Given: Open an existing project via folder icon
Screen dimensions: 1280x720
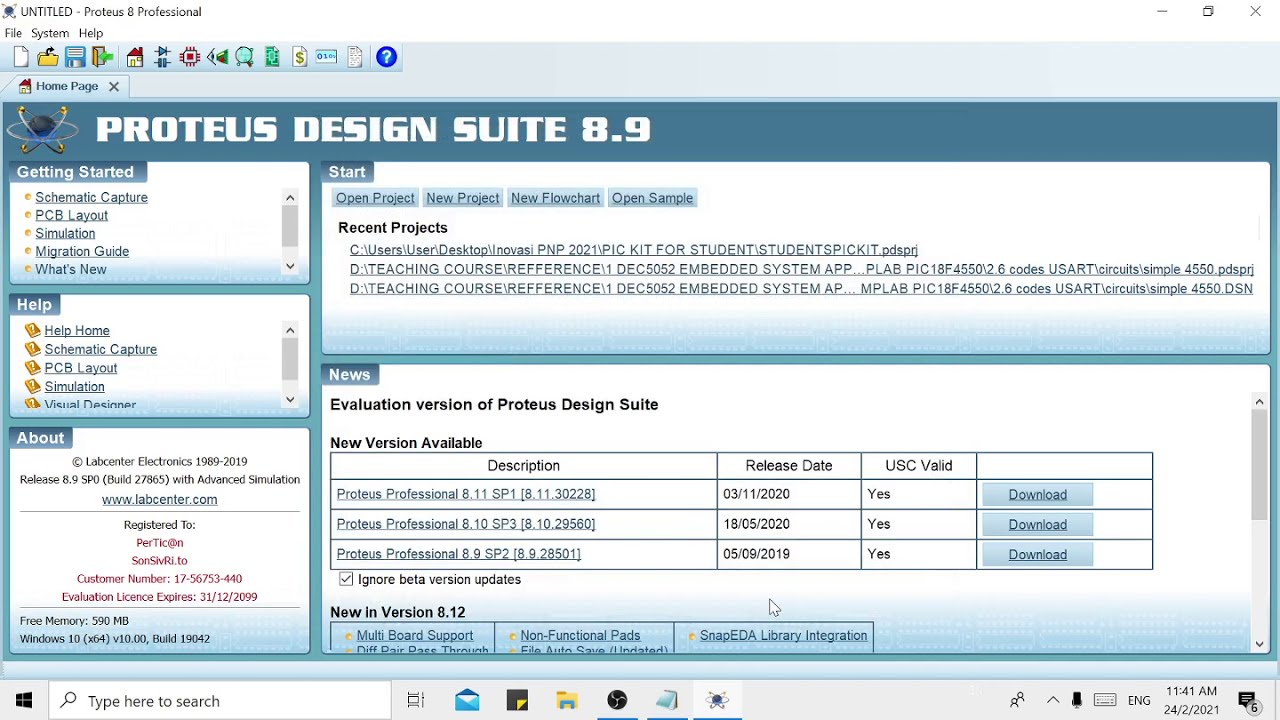Looking at the screenshot, I should (48, 57).
